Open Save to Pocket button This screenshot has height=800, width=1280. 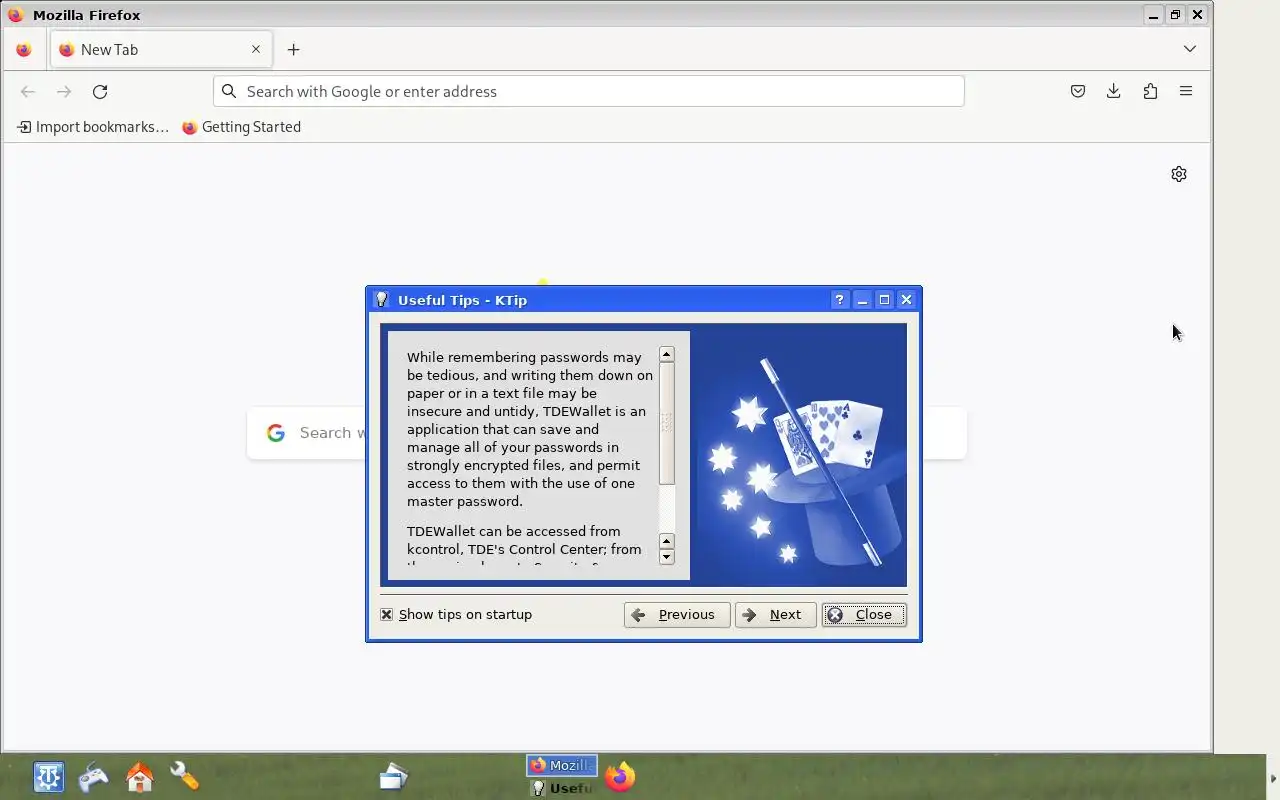click(x=1078, y=91)
